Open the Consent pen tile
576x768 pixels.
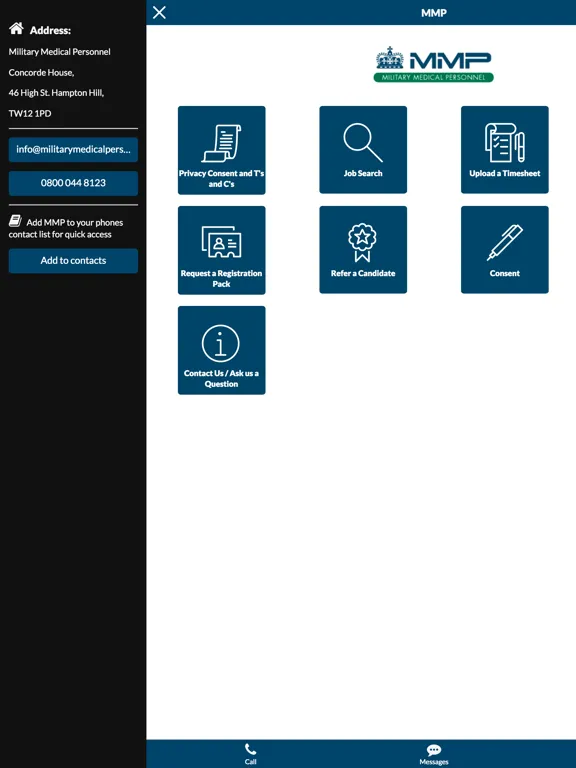(x=504, y=250)
